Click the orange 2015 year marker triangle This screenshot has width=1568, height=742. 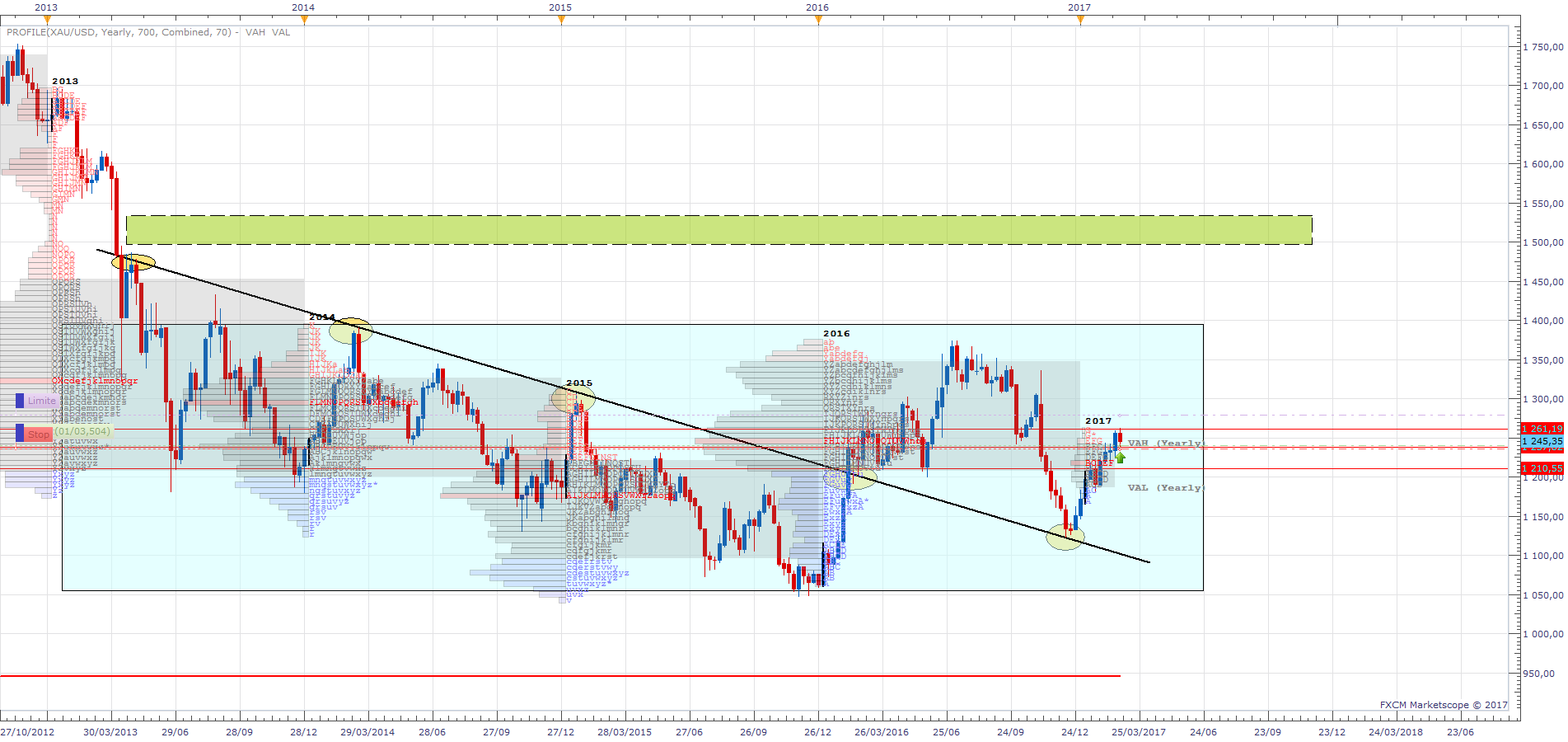point(561,20)
